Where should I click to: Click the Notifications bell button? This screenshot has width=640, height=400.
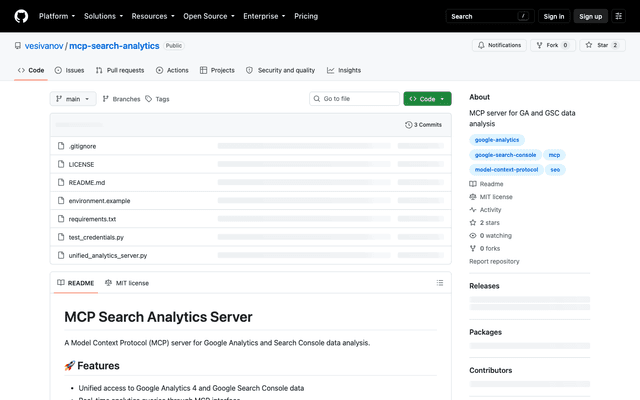point(499,45)
